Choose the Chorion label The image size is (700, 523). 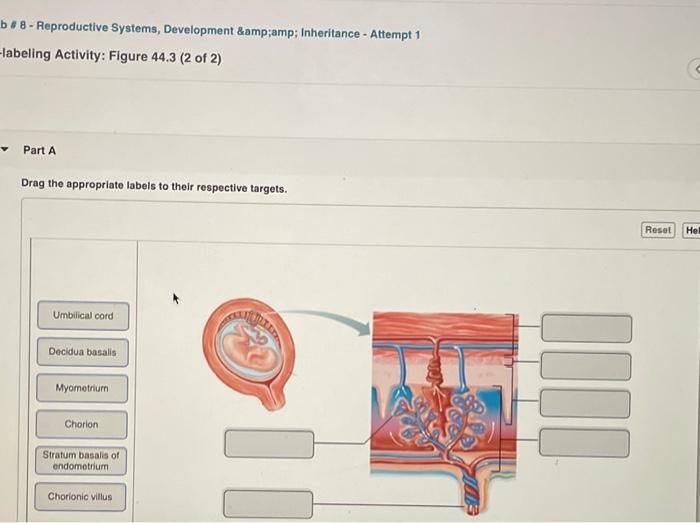pos(81,424)
